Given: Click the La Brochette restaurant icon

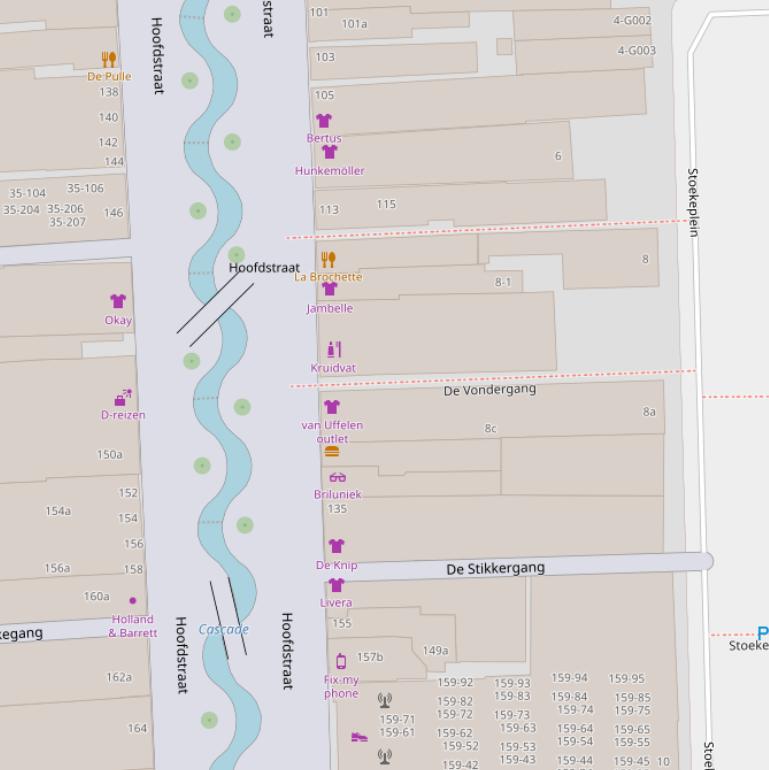Looking at the screenshot, I should [x=328, y=260].
